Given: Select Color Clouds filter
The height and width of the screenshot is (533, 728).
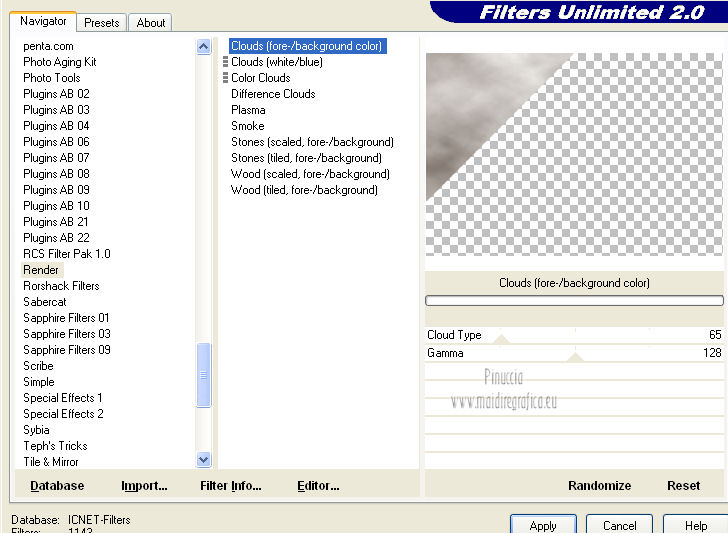Looking at the screenshot, I should (261, 78).
